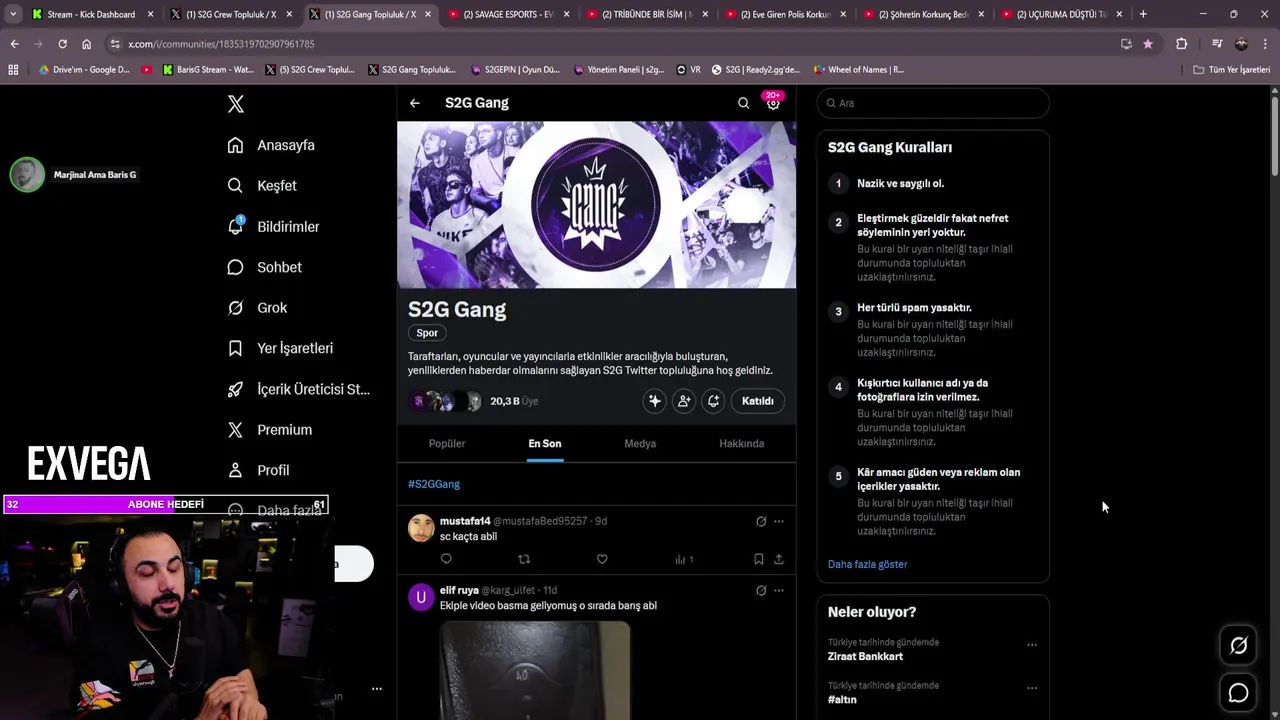Click the Katıldı joined button

tap(757, 401)
